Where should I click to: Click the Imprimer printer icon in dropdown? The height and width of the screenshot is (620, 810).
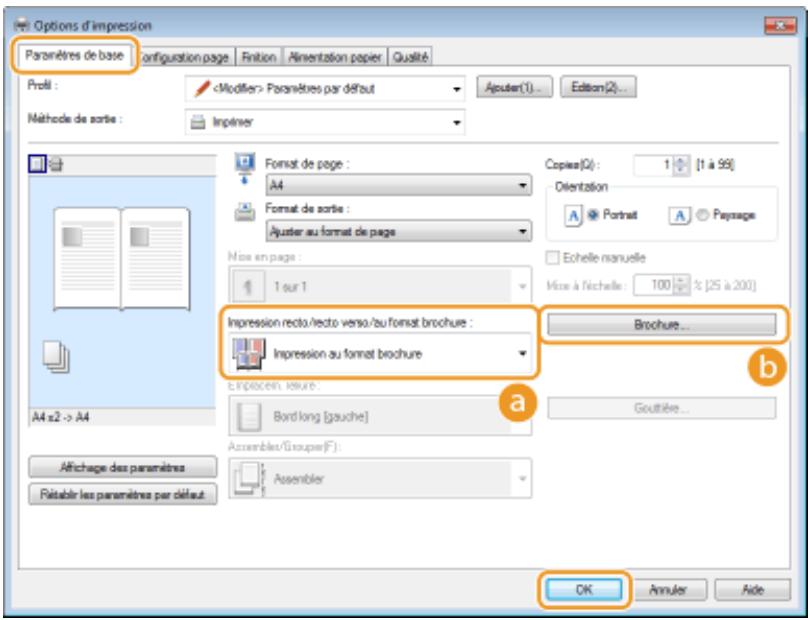[x=198, y=122]
